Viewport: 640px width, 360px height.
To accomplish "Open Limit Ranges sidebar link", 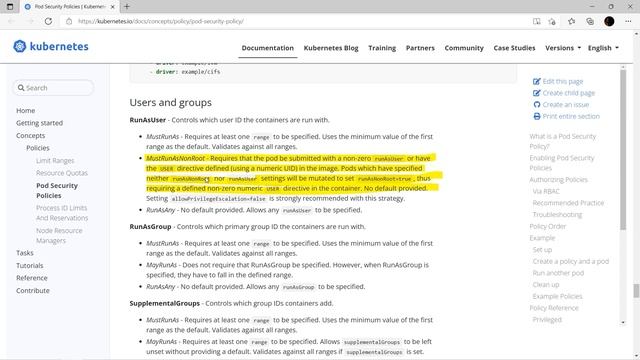I will click(55, 160).
